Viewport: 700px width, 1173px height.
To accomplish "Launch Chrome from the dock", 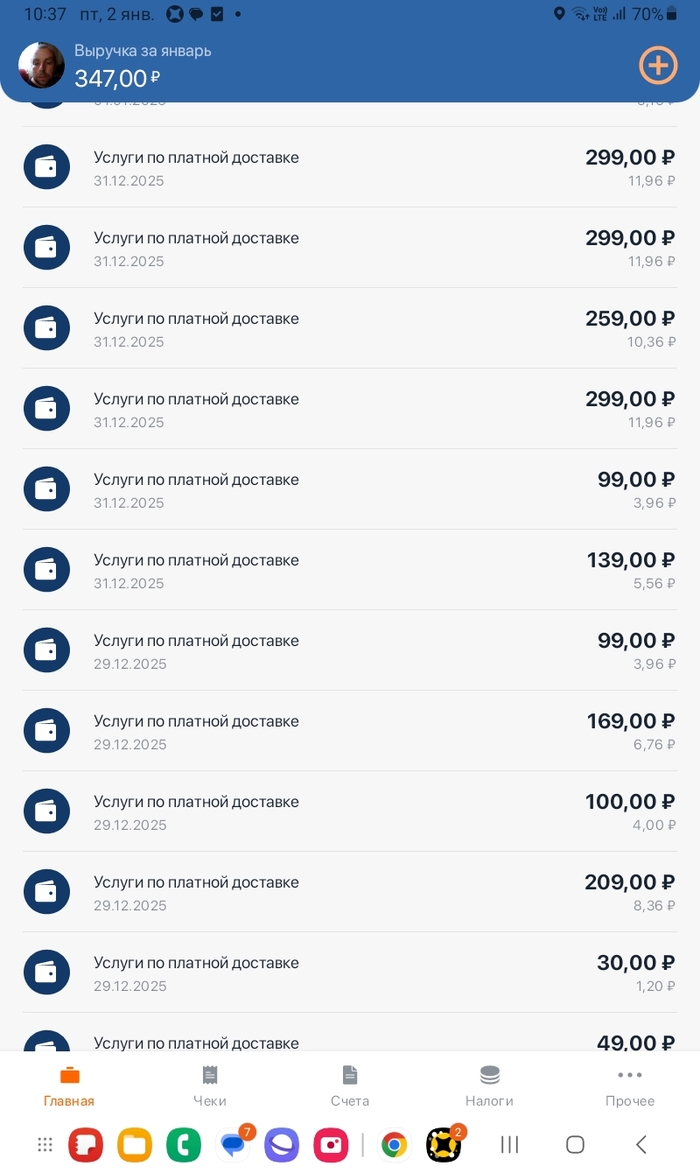I will point(394,1145).
